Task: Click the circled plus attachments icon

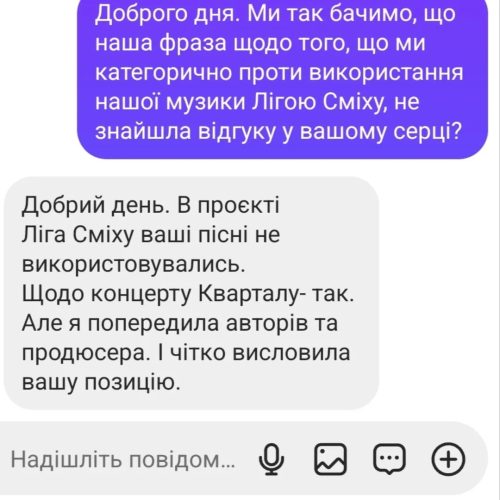Action: pos(448,459)
